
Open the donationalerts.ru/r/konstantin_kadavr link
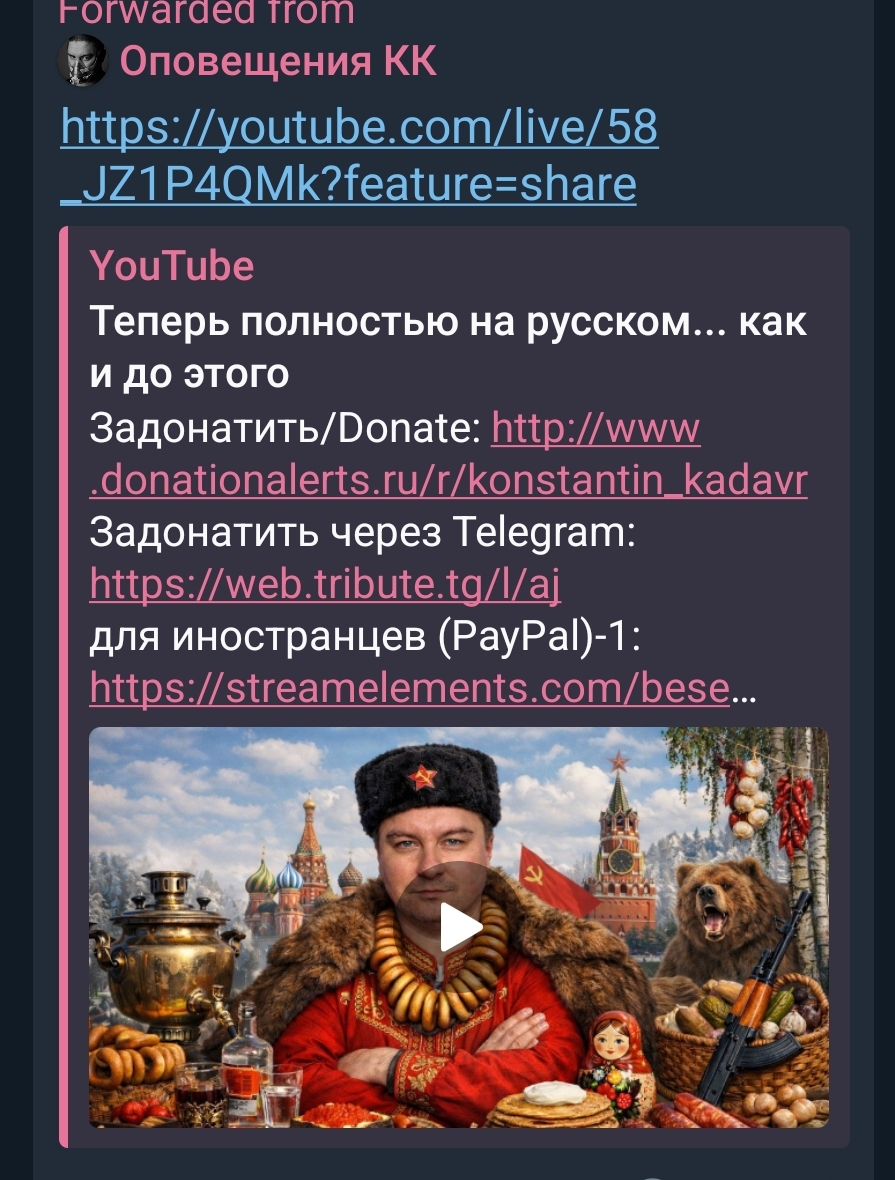coord(449,480)
